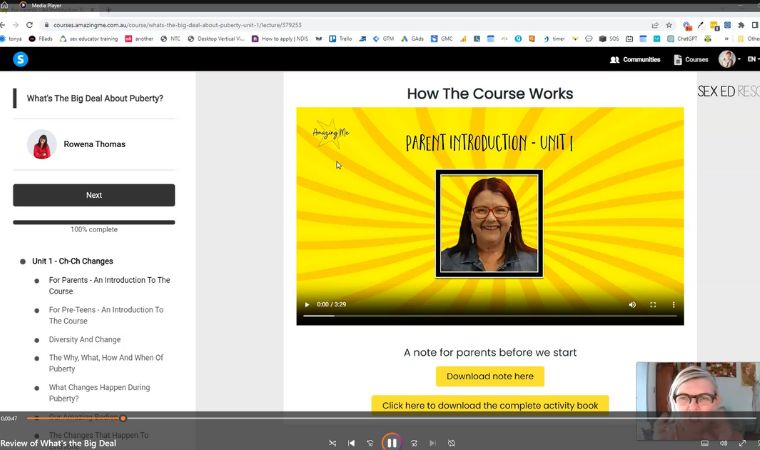Open the Trello bookmark
Viewport: 760px width, 450px height.
(x=340, y=39)
